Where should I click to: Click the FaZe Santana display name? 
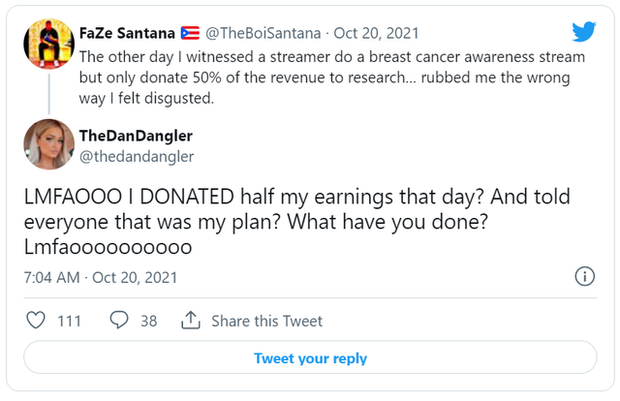127,33
